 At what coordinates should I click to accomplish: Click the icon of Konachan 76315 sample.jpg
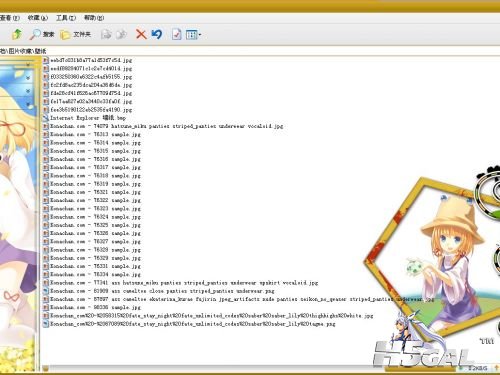[x=46, y=151]
